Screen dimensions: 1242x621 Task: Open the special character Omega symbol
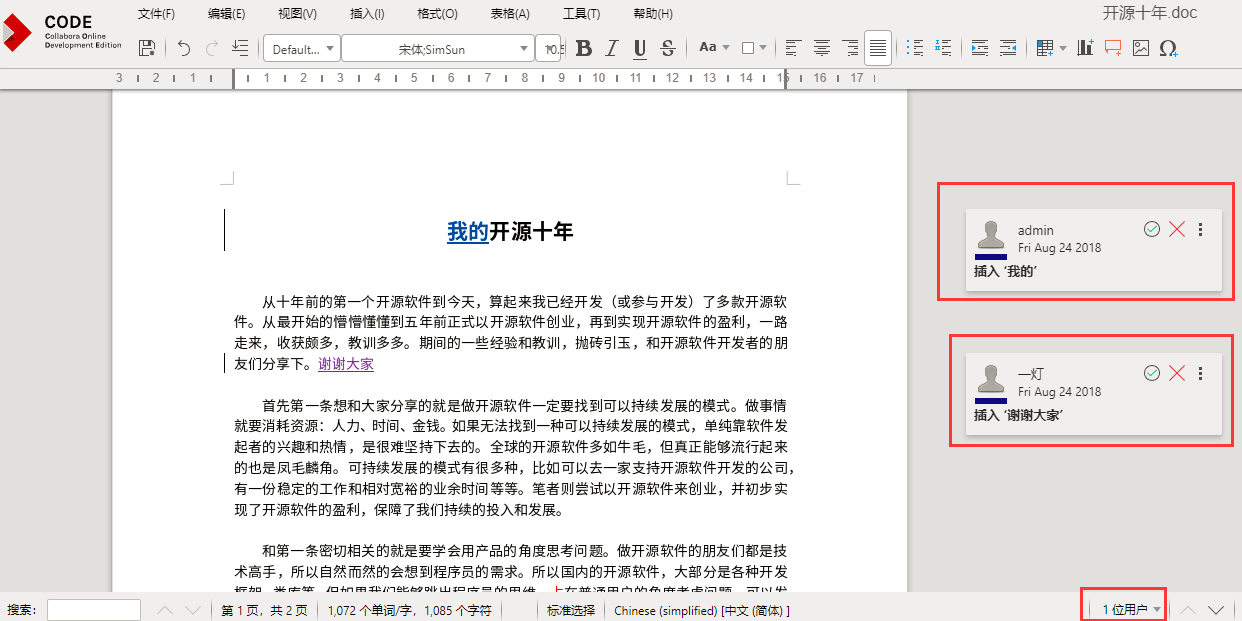(x=1168, y=48)
